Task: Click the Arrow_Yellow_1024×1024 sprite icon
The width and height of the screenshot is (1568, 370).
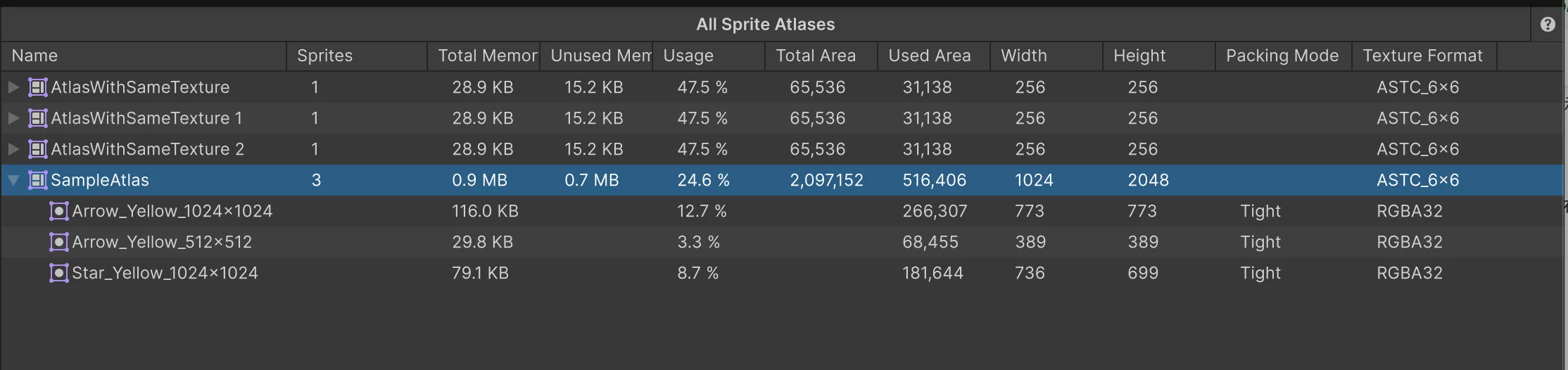Action: (x=59, y=211)
